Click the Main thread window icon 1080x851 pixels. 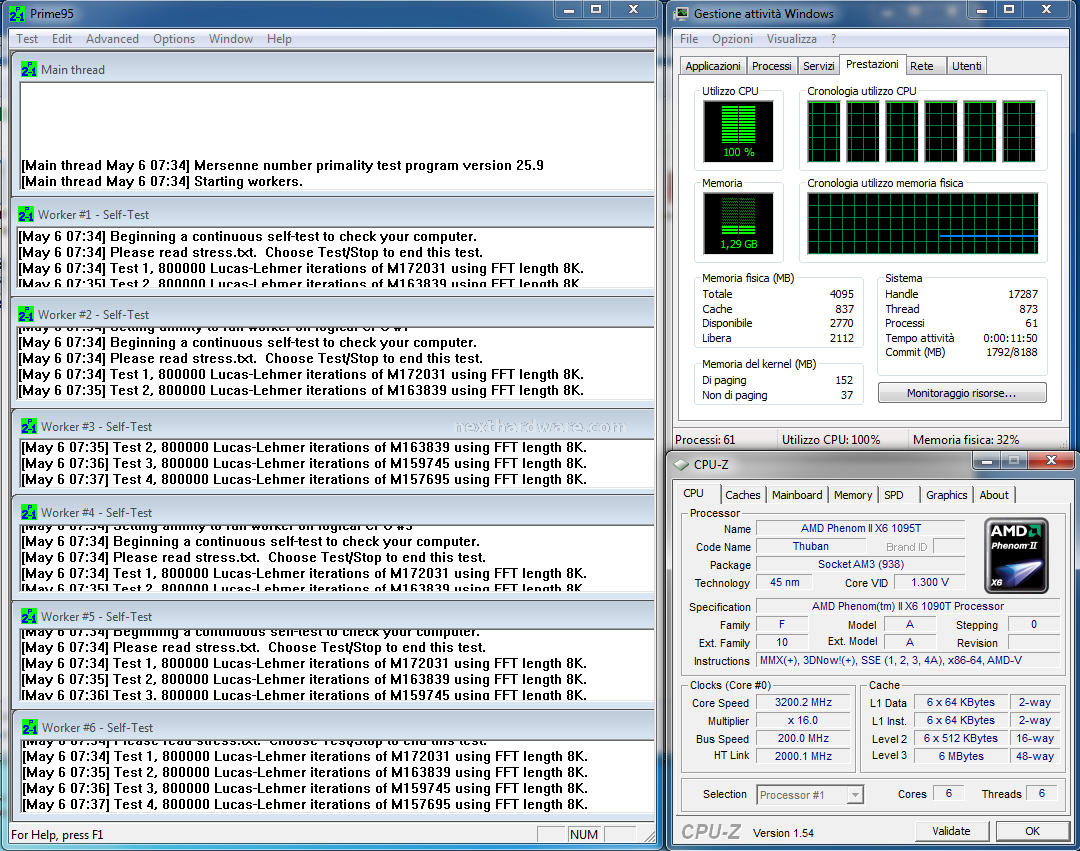28,70
